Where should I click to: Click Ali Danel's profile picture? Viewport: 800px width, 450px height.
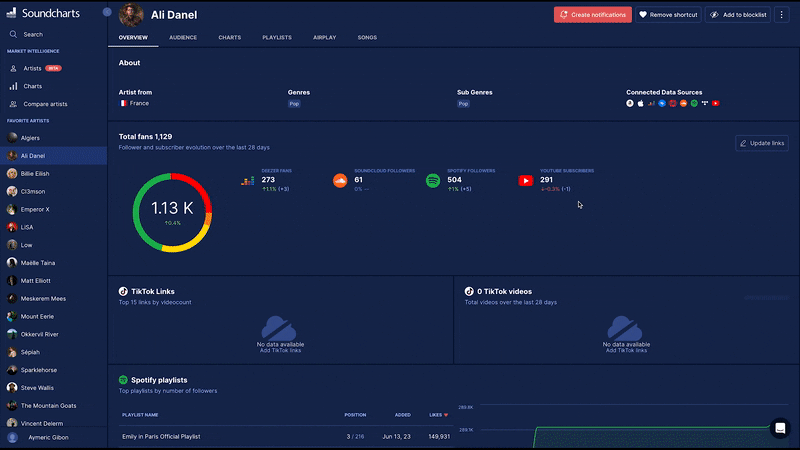(131, 15)
